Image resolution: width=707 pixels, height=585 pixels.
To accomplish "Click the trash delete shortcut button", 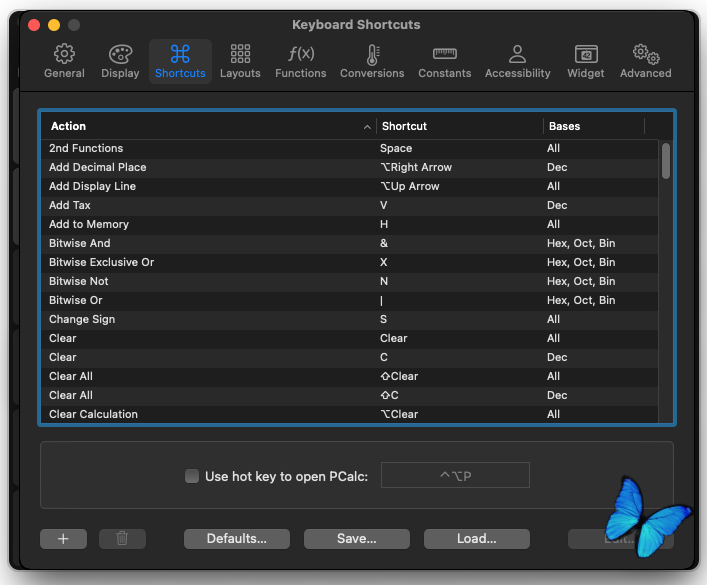I will [x=122, y=539].
